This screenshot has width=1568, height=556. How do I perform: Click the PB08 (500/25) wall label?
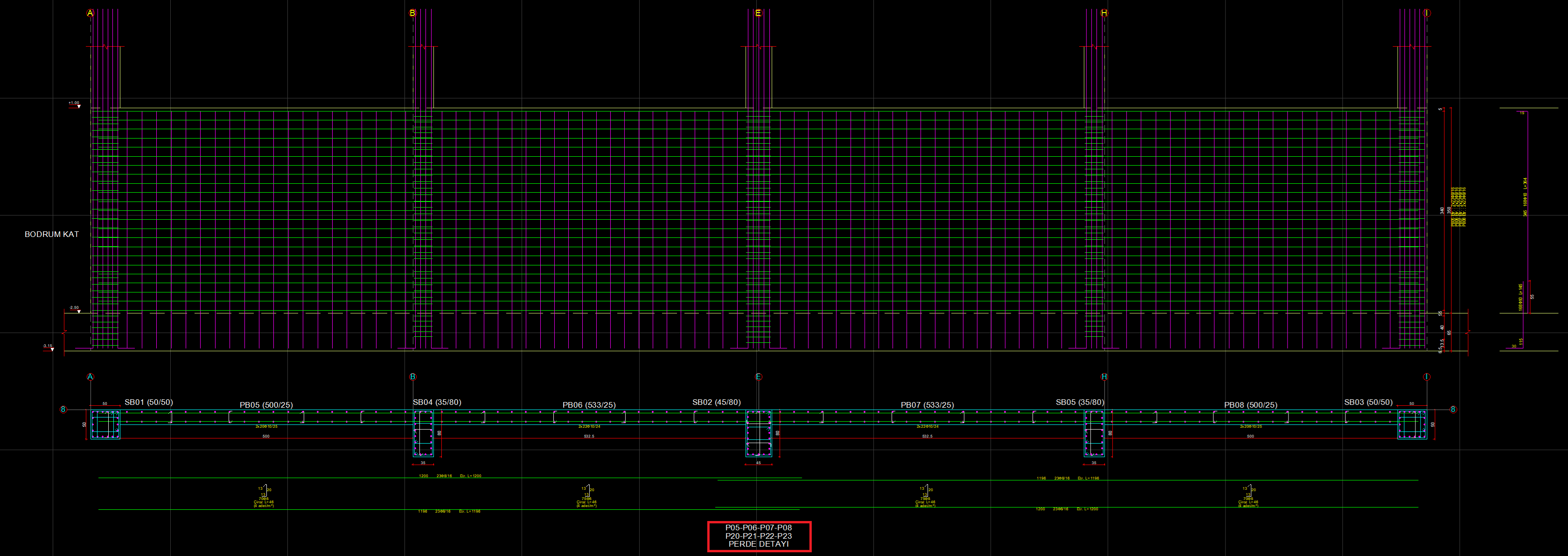click(x=1250, y=404)
